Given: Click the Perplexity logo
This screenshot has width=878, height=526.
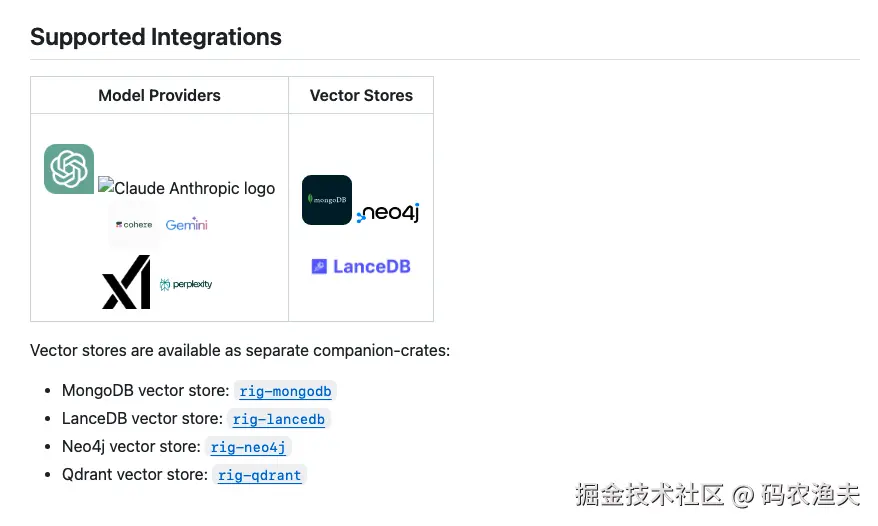Looking at the screenshot, I should coord(186,284).
